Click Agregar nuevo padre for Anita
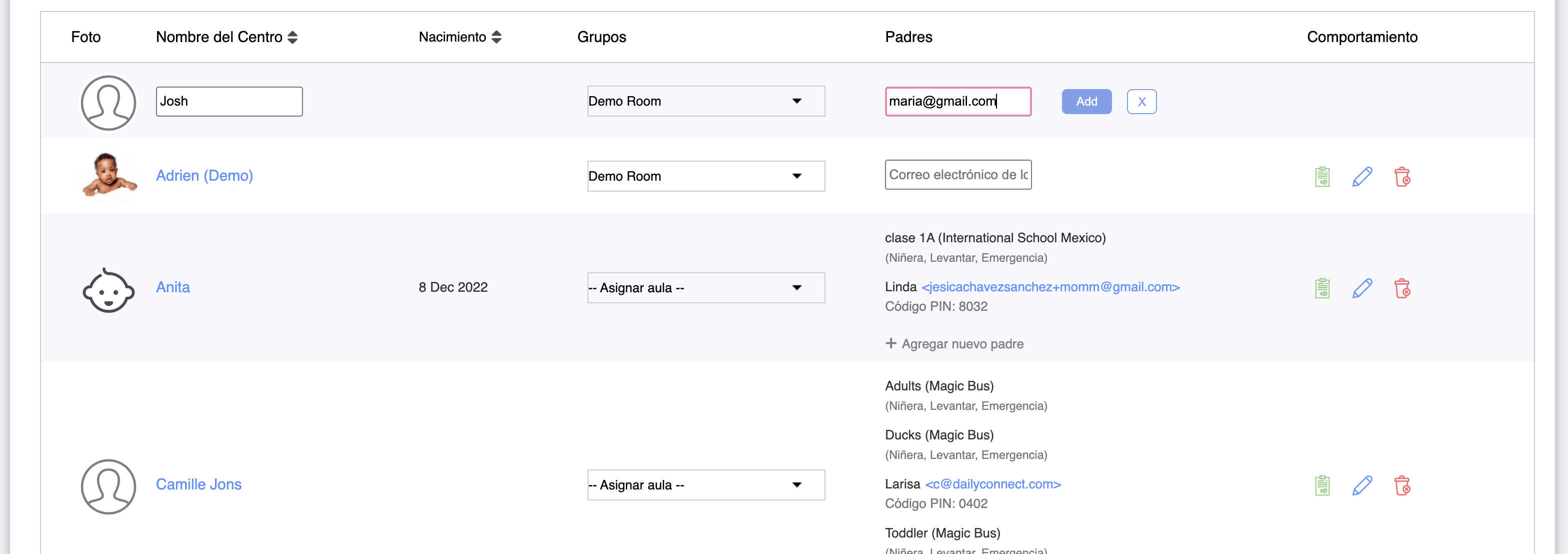This screenshot has height=554, width=1568. pos(954,344)
